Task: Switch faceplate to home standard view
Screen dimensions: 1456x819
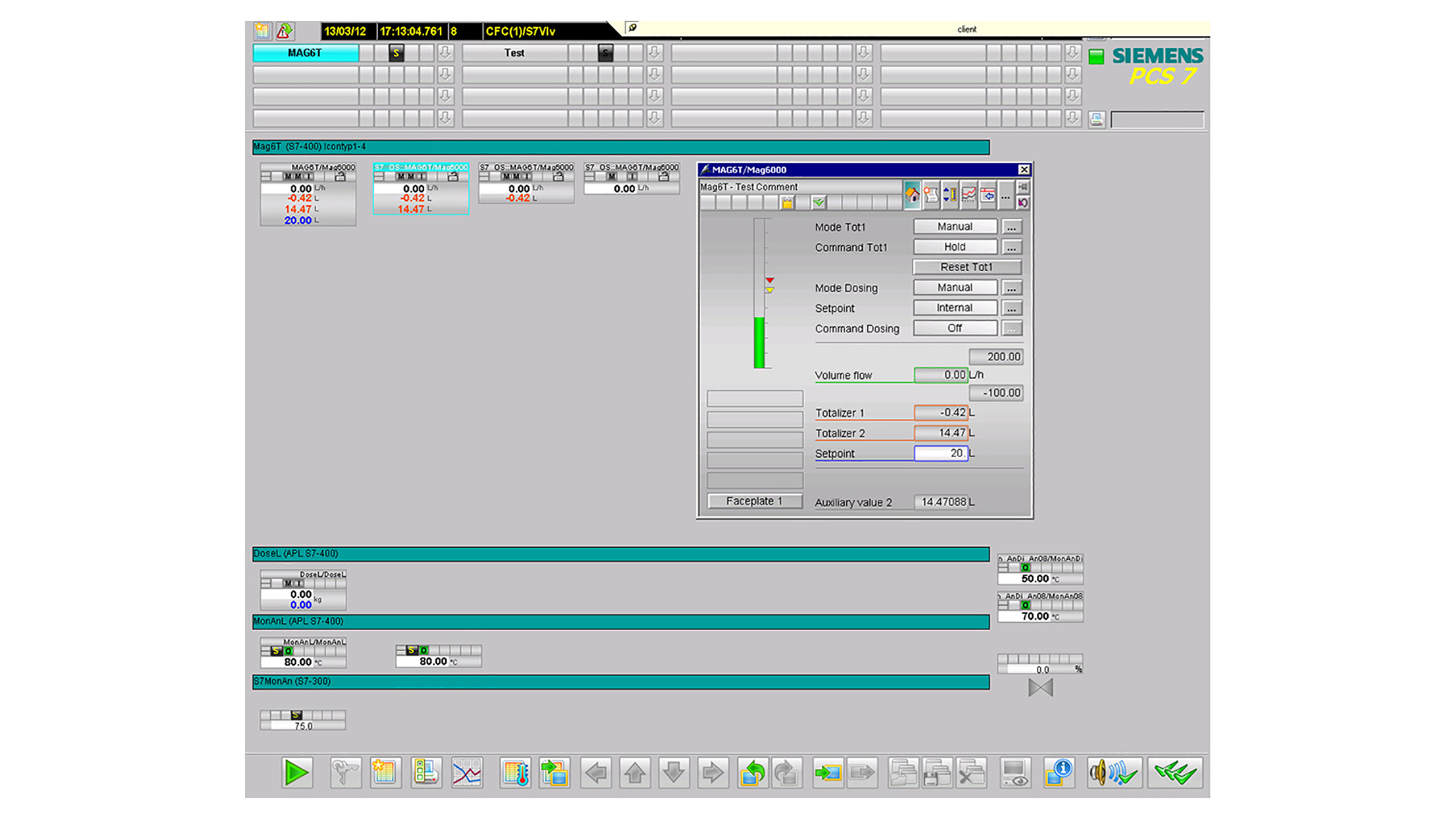Action: 912,195
